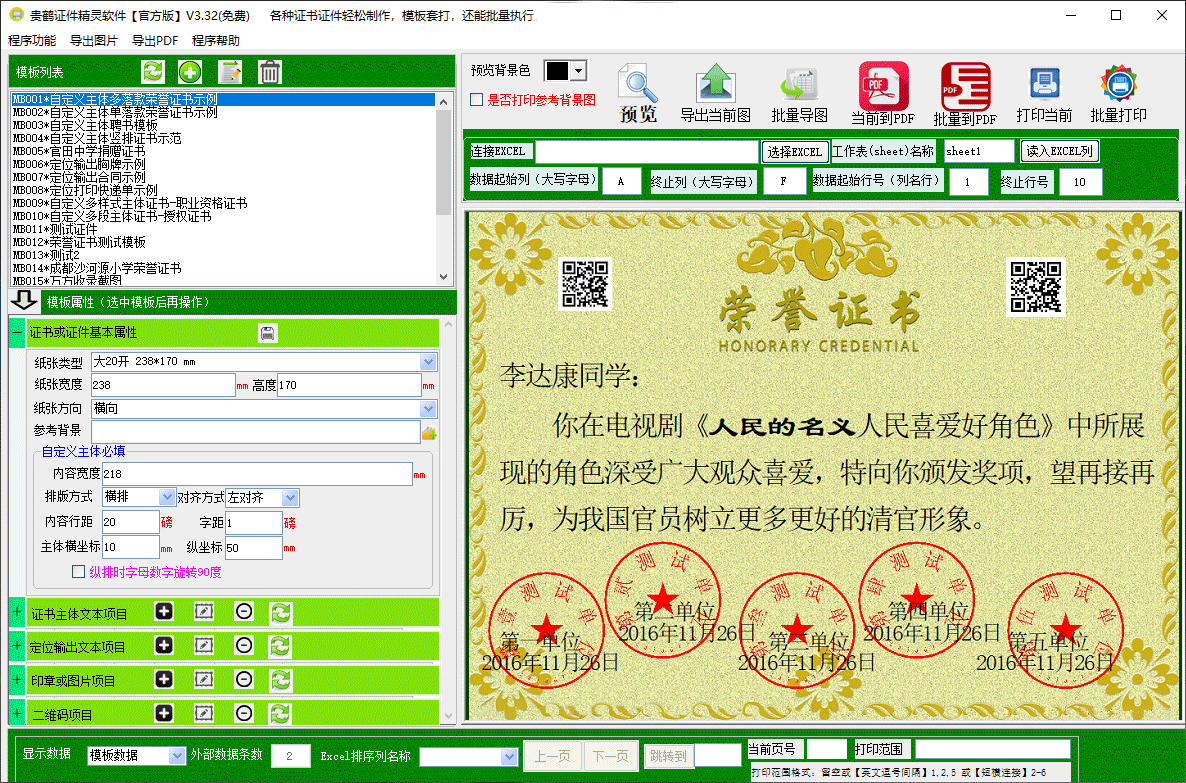Screen dimensions: 1186x783
Task: Enable 是否打印参考背景图 checkbox
Action: [x=477, y=100]
